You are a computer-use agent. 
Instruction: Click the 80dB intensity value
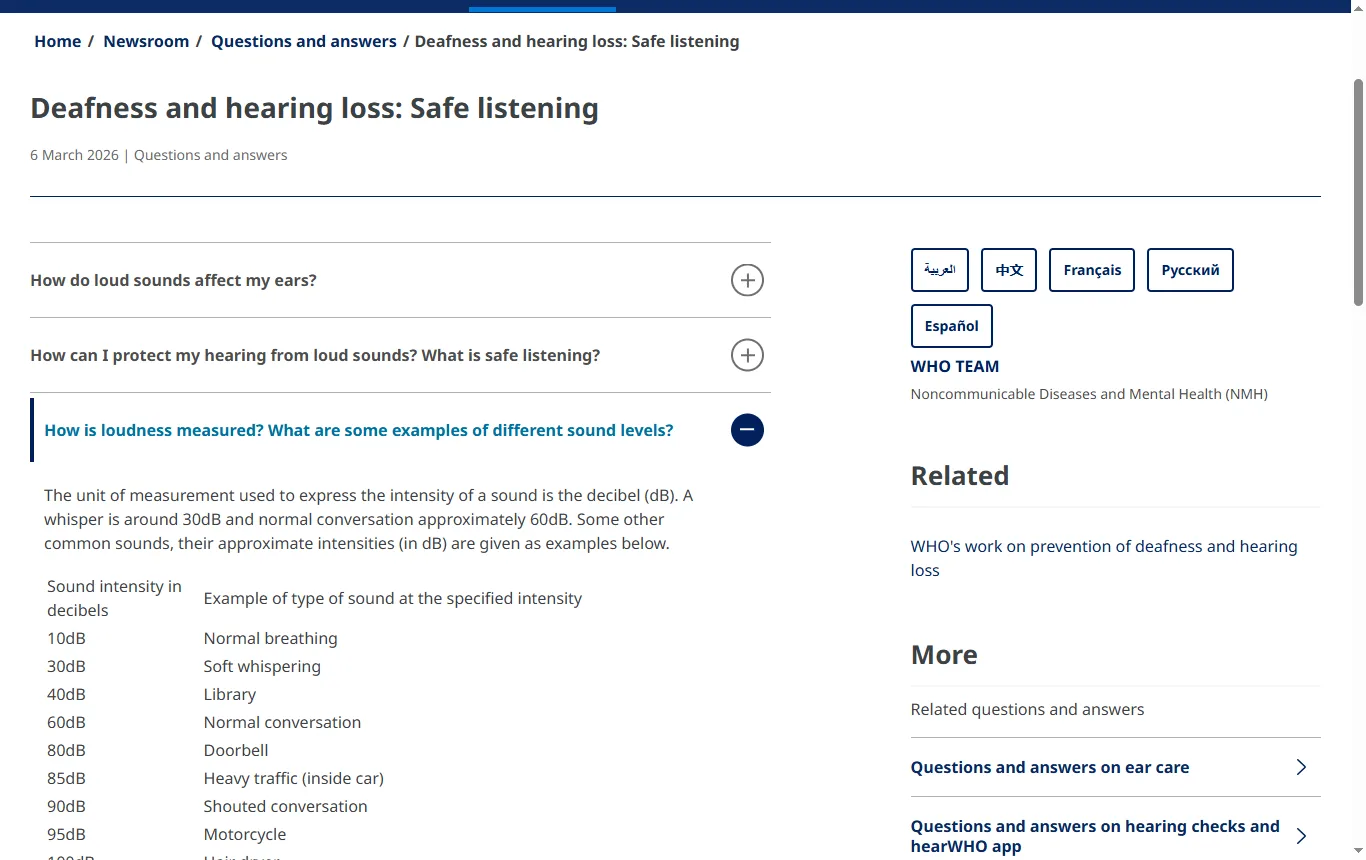[x=66, y=750]
